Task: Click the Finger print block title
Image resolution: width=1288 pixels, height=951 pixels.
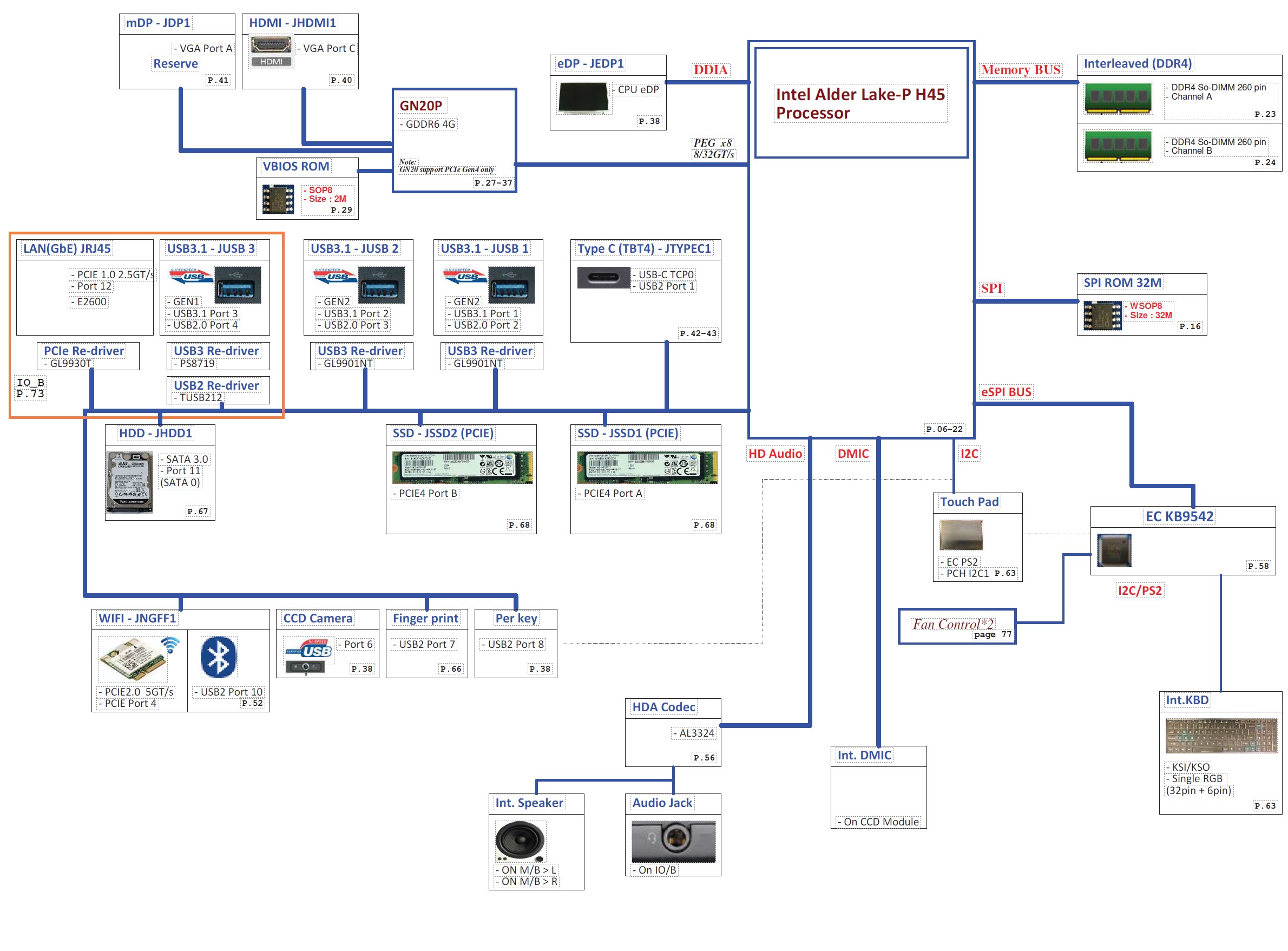Action: pyautogui.click(x=426, y=619)
